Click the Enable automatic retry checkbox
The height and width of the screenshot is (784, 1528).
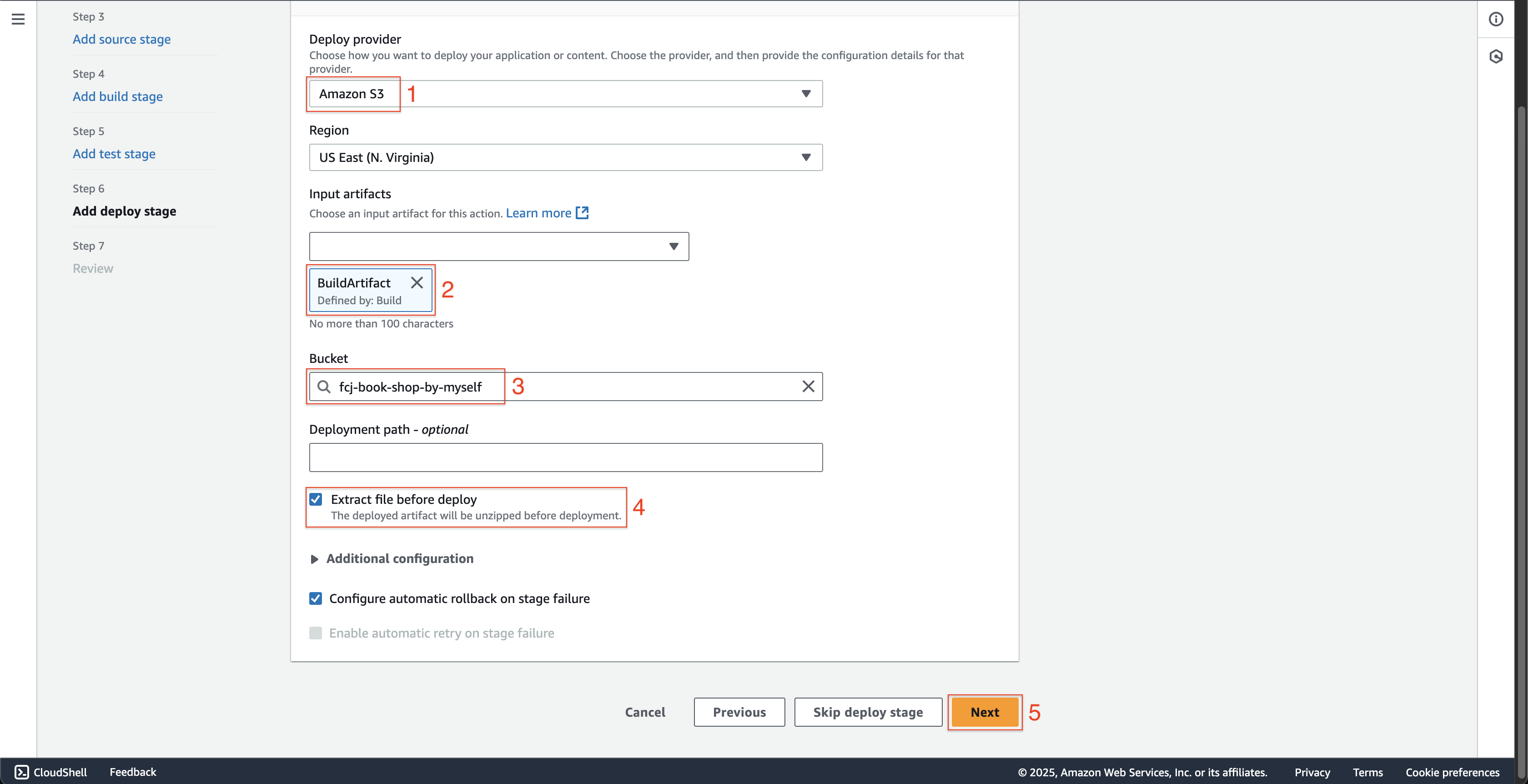click(x=316, y=633)
